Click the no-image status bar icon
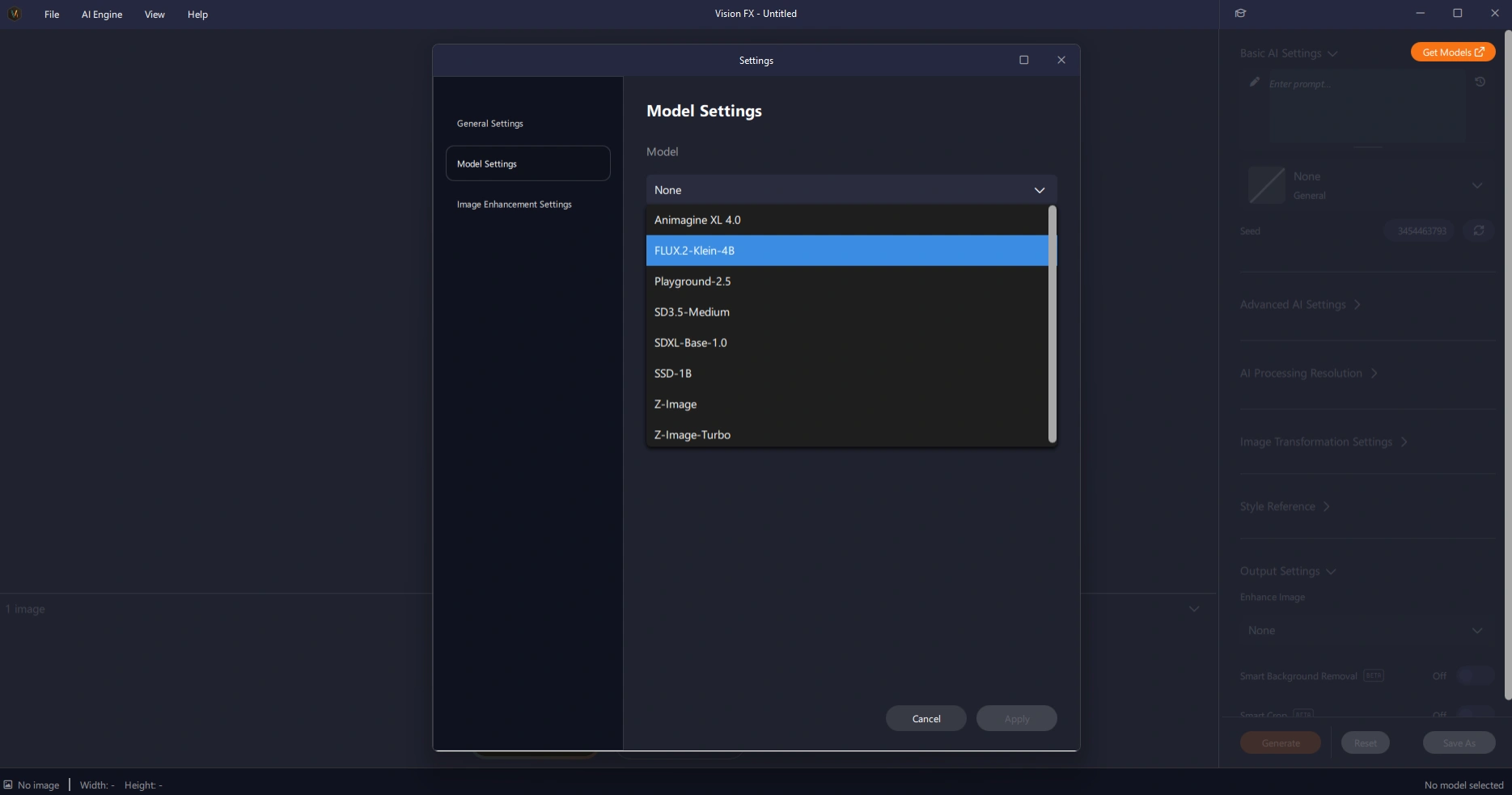Screen dimensions: 1512x795 coord(8,784)
